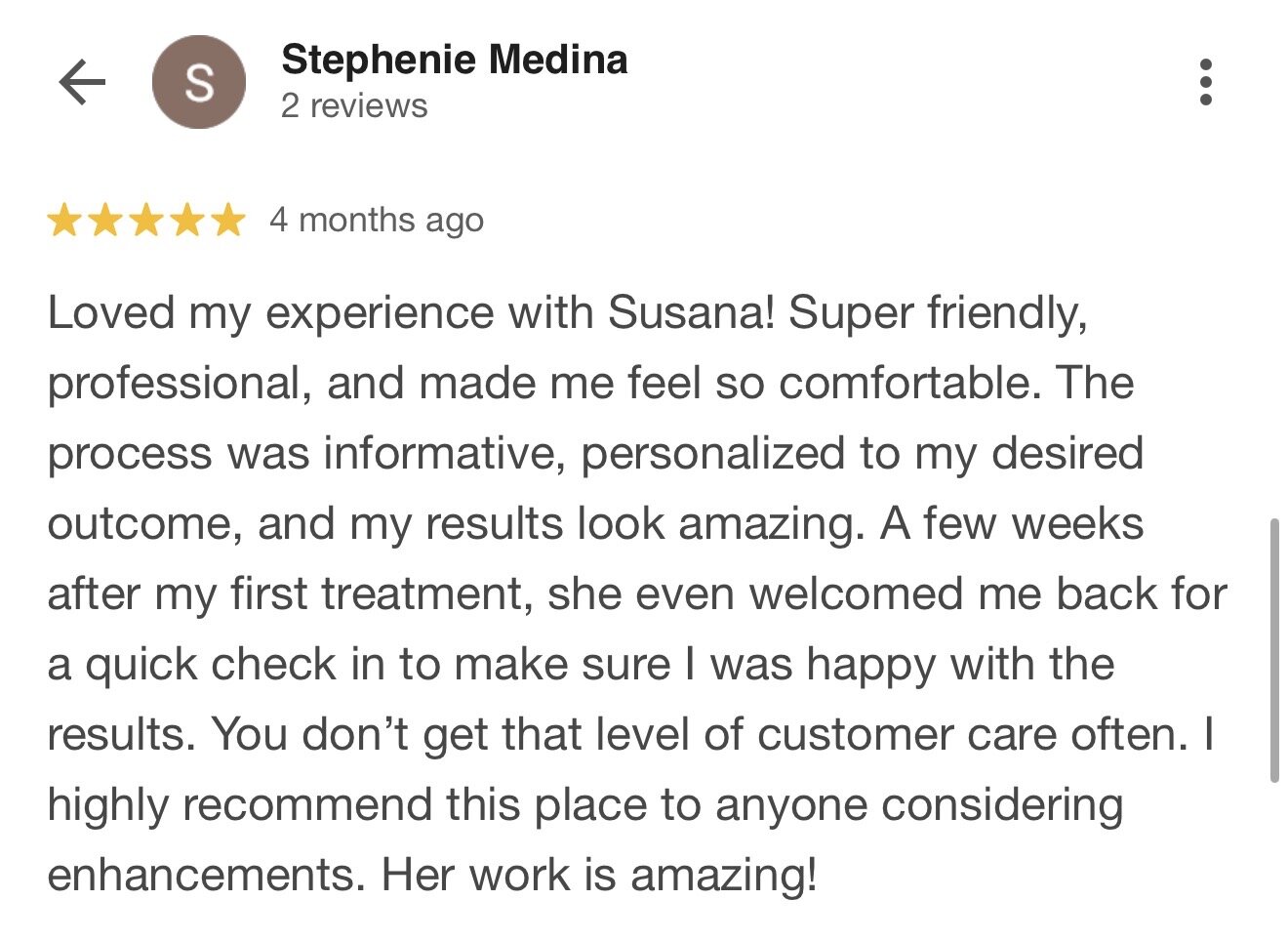
Task: Go back using the left arrow
Action: pyautogui.click(x=82, y=82)
